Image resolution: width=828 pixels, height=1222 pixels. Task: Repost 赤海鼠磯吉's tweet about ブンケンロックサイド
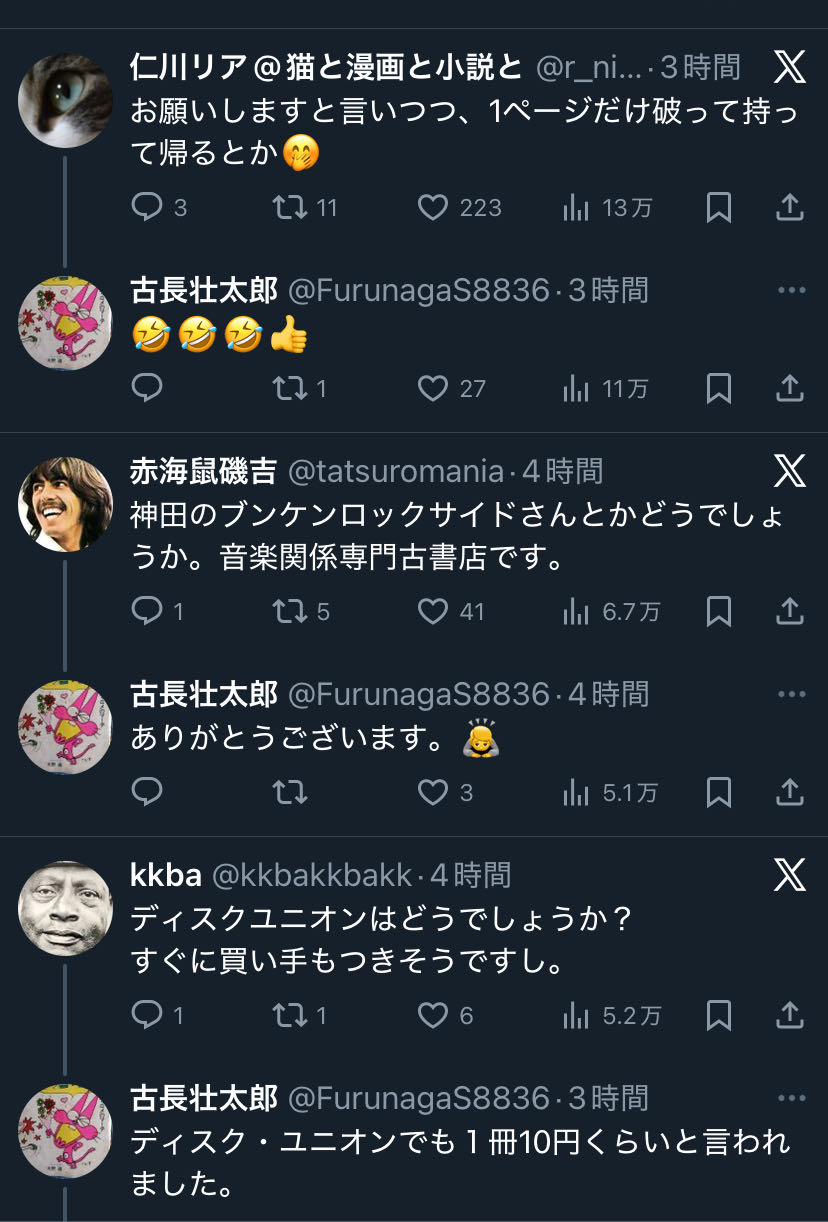pos(289,612)
